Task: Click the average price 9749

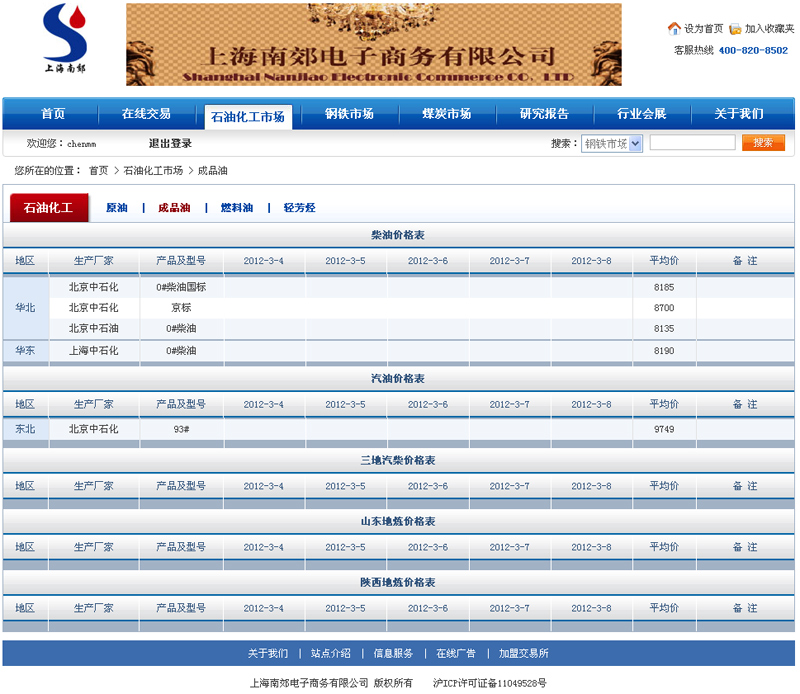Action: point(664,429)
